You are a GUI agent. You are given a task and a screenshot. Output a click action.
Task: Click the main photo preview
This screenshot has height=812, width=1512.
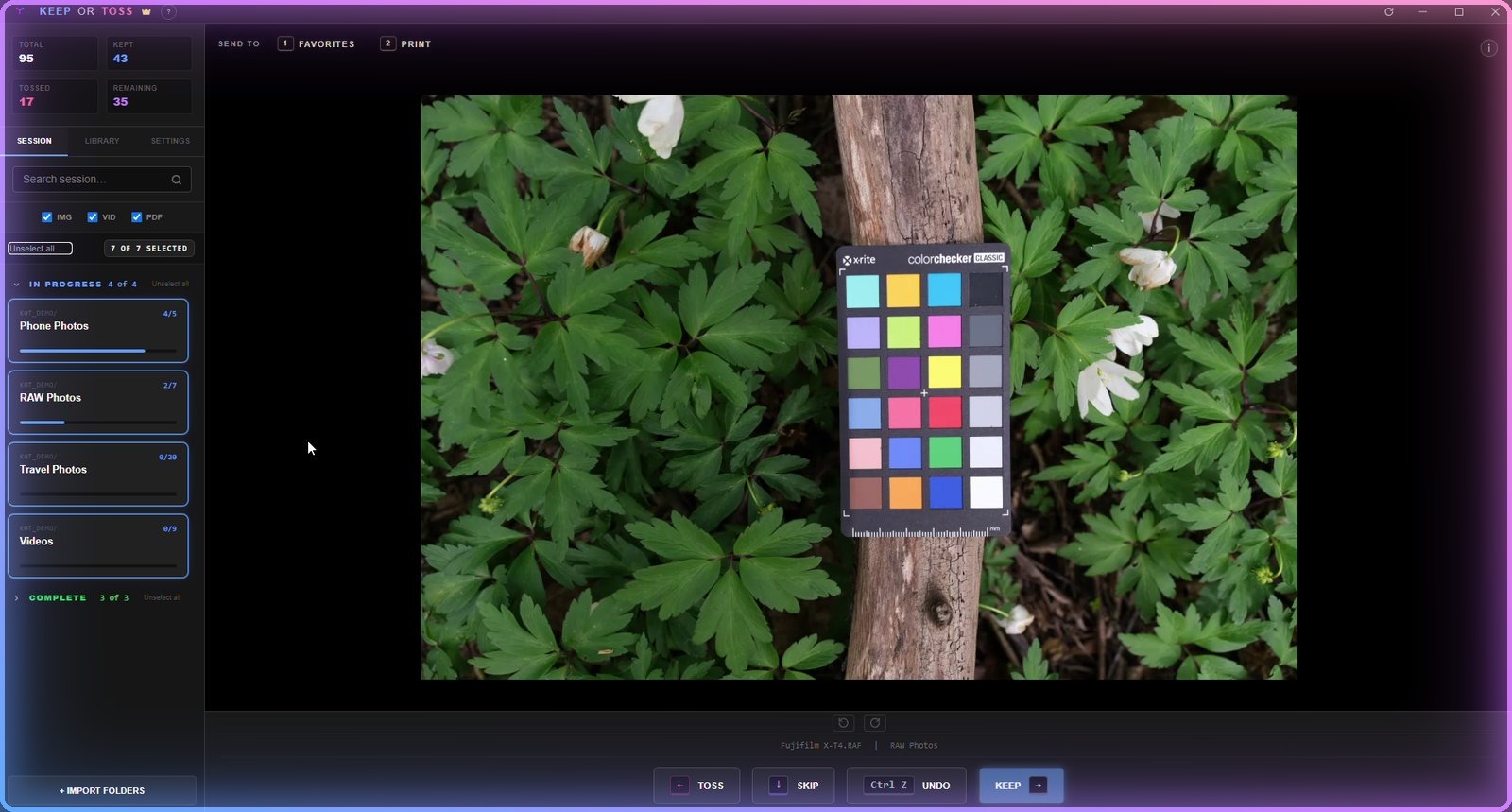click(x=859, y=388)
